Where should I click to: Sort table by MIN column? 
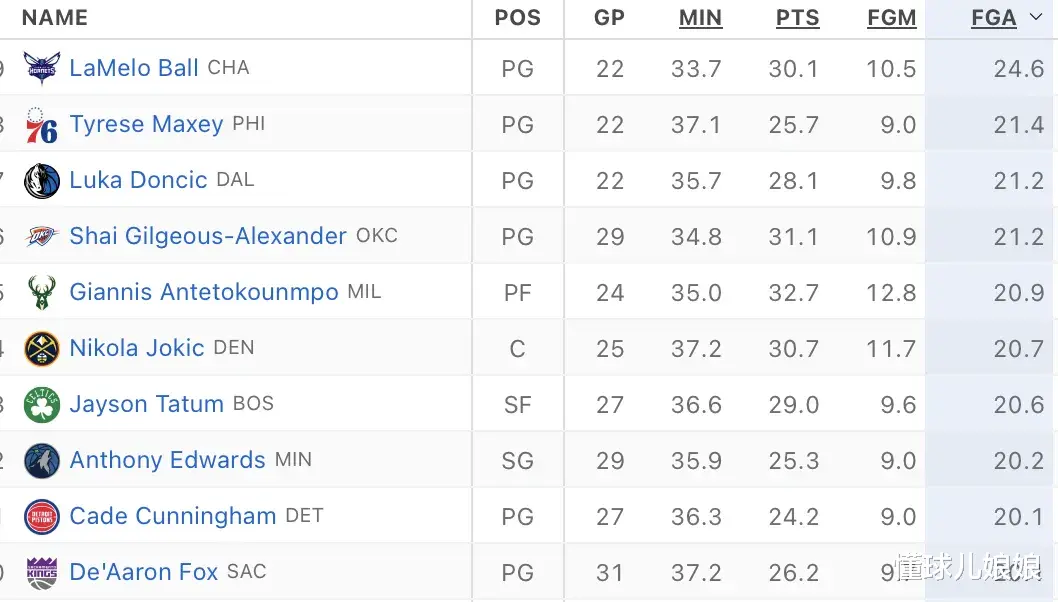pyautogui.click(x=700, y=18)
